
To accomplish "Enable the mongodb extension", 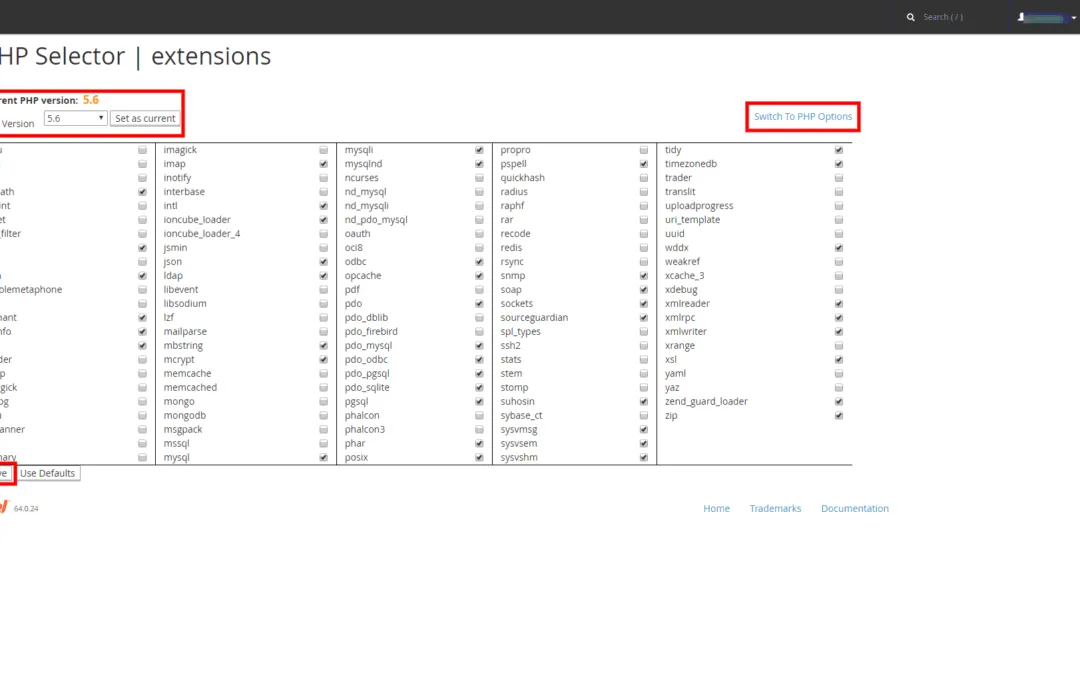I will coord(323,415).
